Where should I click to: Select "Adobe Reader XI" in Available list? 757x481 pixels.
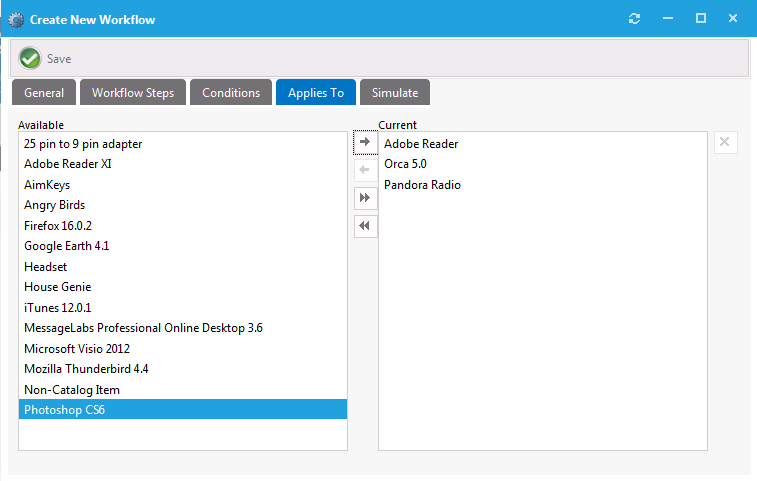pyautogui.click(x=182, y=164)
